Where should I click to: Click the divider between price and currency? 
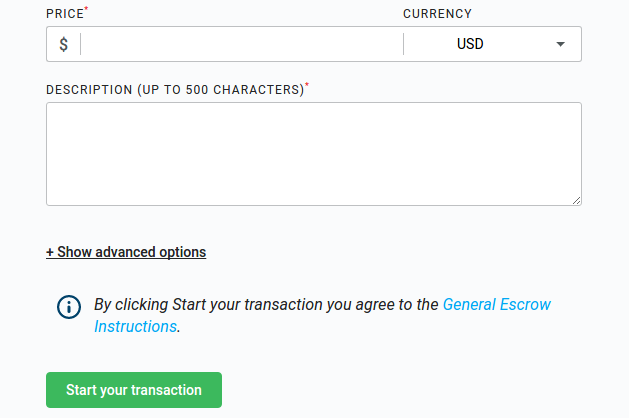[404, 44]
